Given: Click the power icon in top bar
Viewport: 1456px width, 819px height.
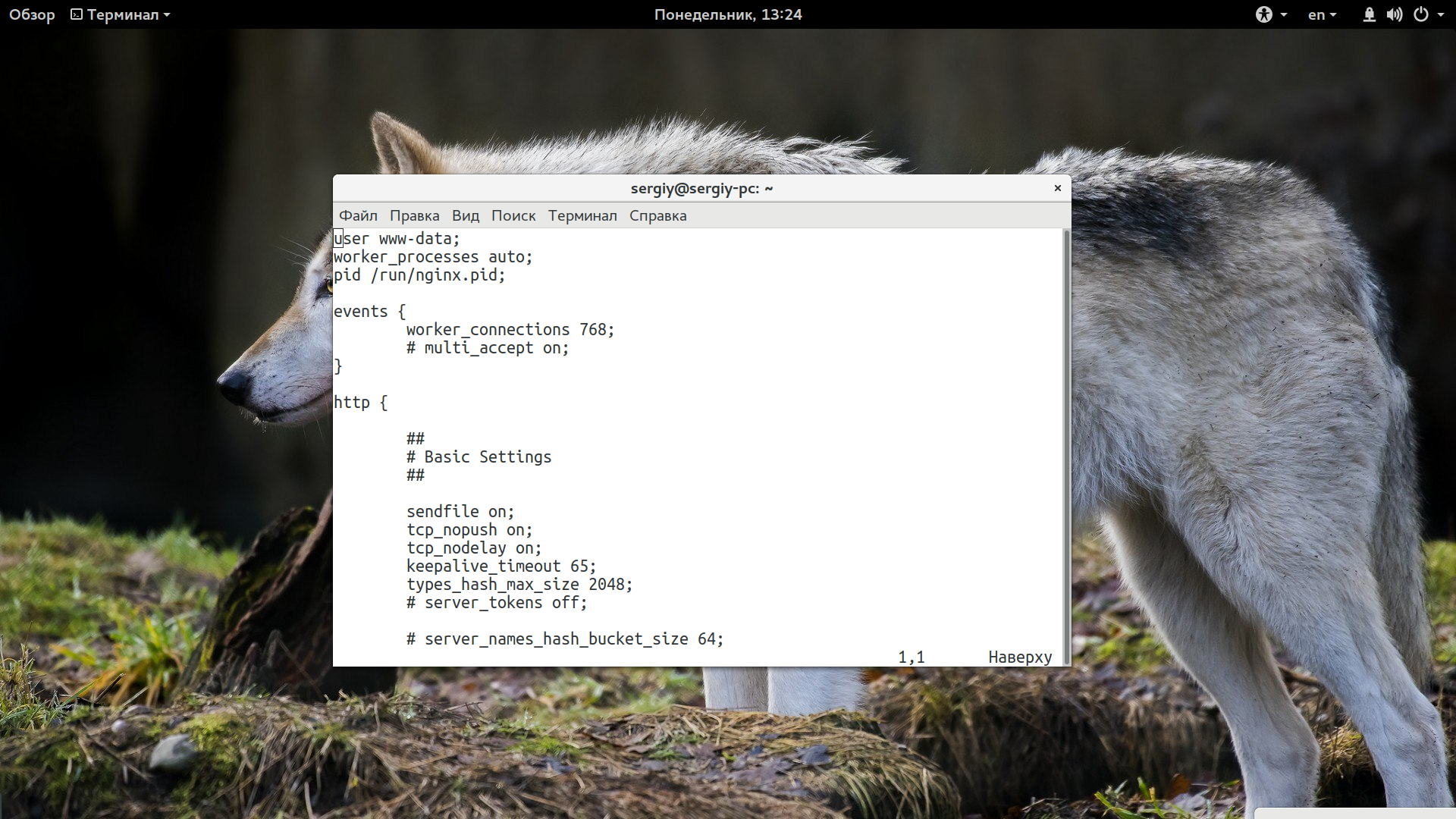Looking at the screenshot, I should coord(1421,14).
